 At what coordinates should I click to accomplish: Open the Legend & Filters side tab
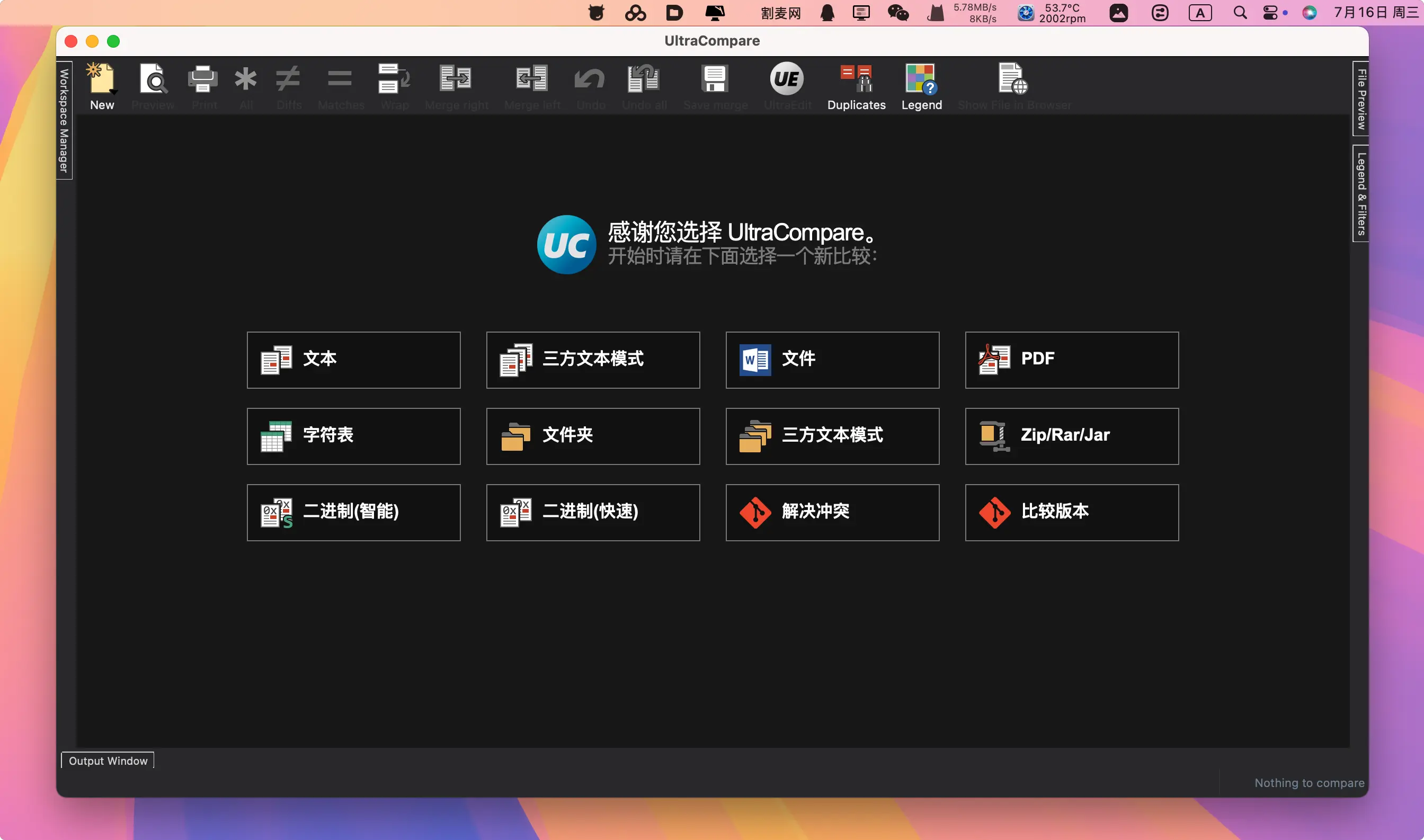1360,194
